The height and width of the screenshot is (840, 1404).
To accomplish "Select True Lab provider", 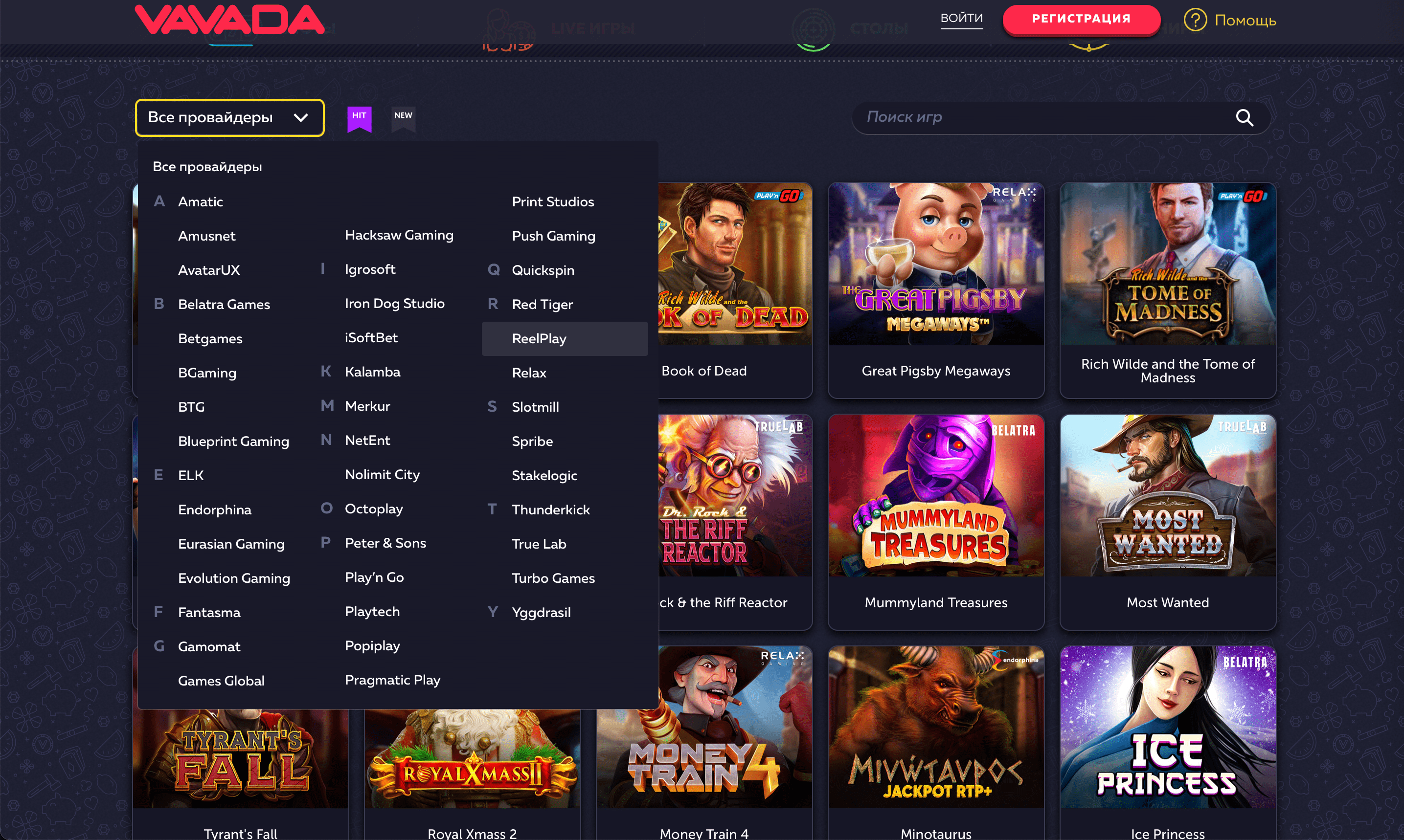I will coord(539,544).
